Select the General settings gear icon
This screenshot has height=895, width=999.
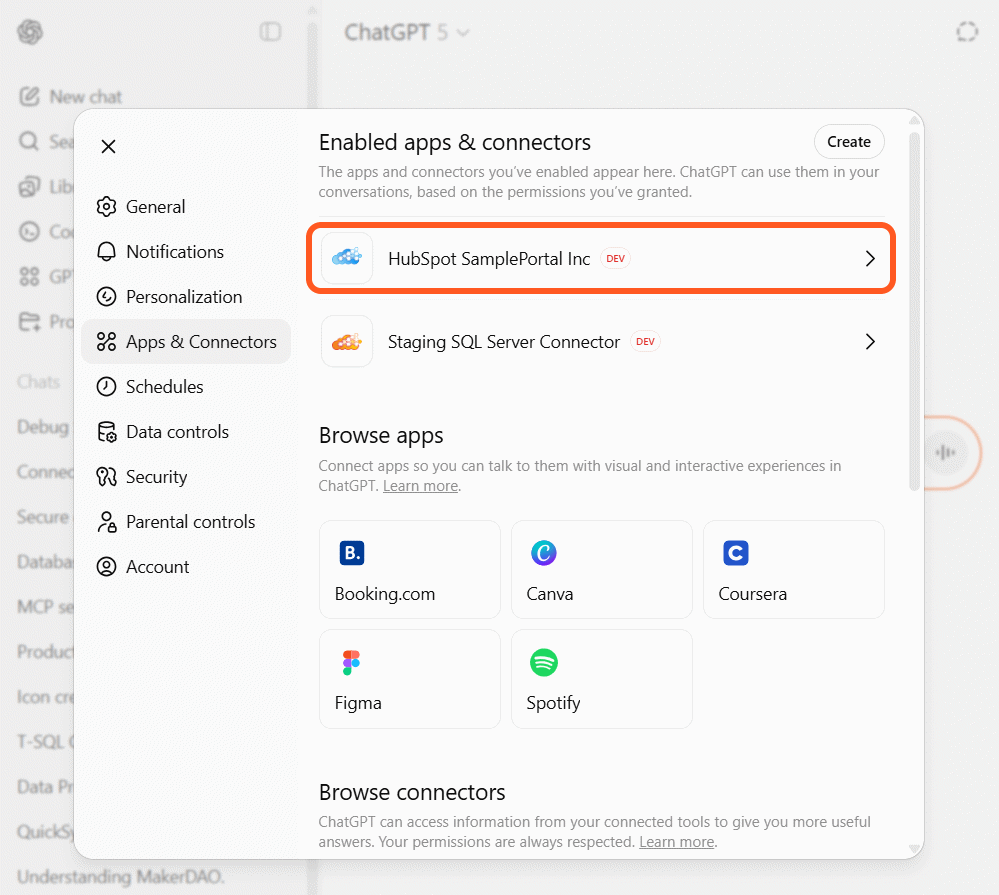point(107,206)
